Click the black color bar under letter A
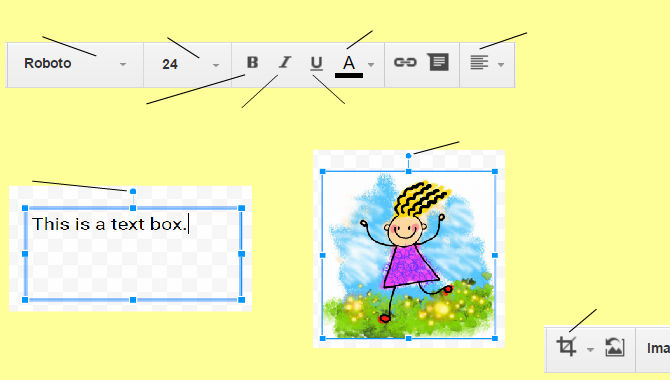This screenshot has width=670, height=380. click(x=349, y=75)
